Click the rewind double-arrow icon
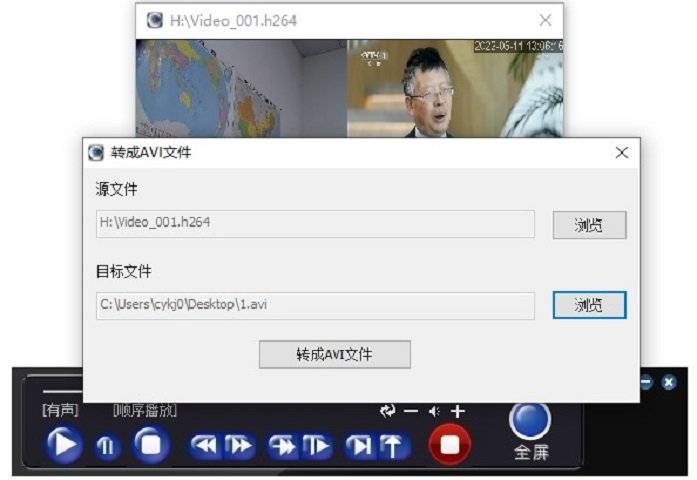The height and width of the screenshot is (480, 697). [x=203, y=446]
